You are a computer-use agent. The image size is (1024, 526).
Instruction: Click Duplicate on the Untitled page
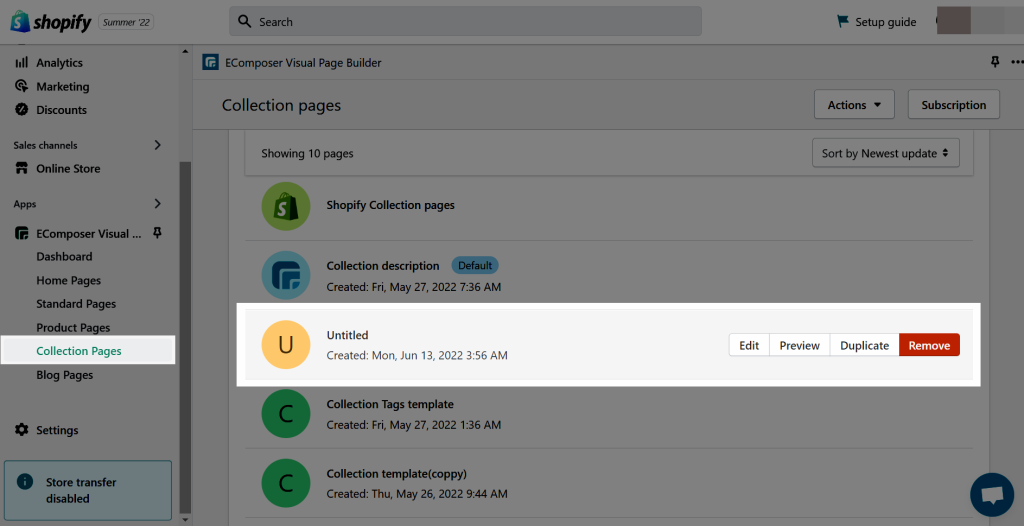pyautogui.click(x=864, y=345)
